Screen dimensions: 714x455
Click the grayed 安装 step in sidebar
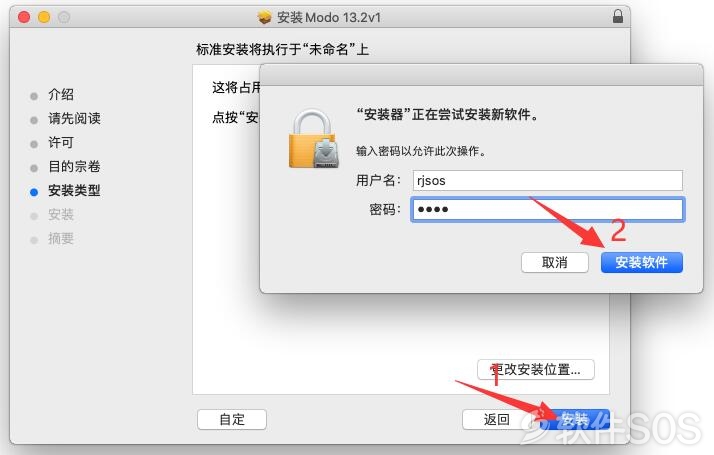[x=61, y=215]
